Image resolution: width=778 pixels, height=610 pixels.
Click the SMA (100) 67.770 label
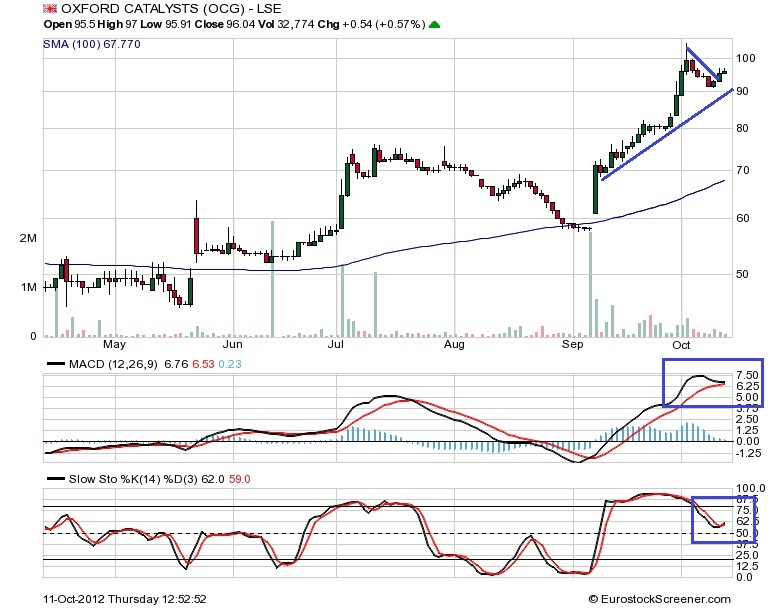tap(92, 44)
